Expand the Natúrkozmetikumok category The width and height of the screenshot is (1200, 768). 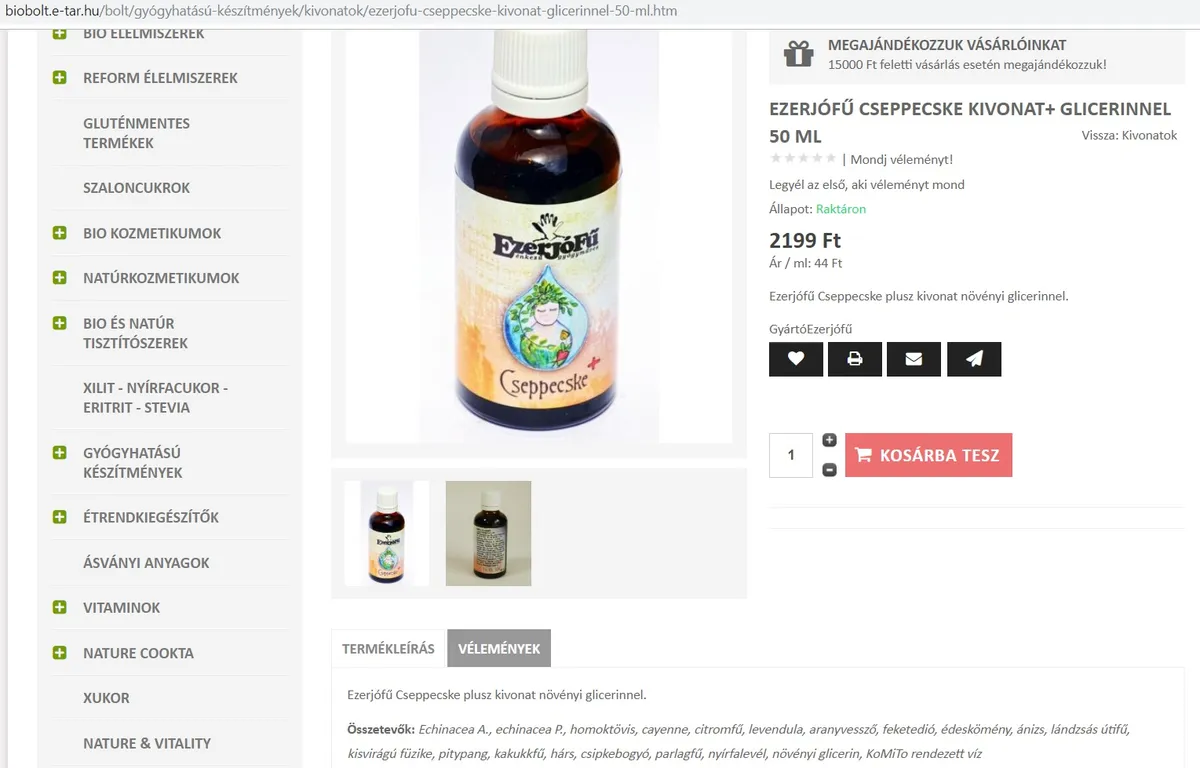tap(60, 278)
